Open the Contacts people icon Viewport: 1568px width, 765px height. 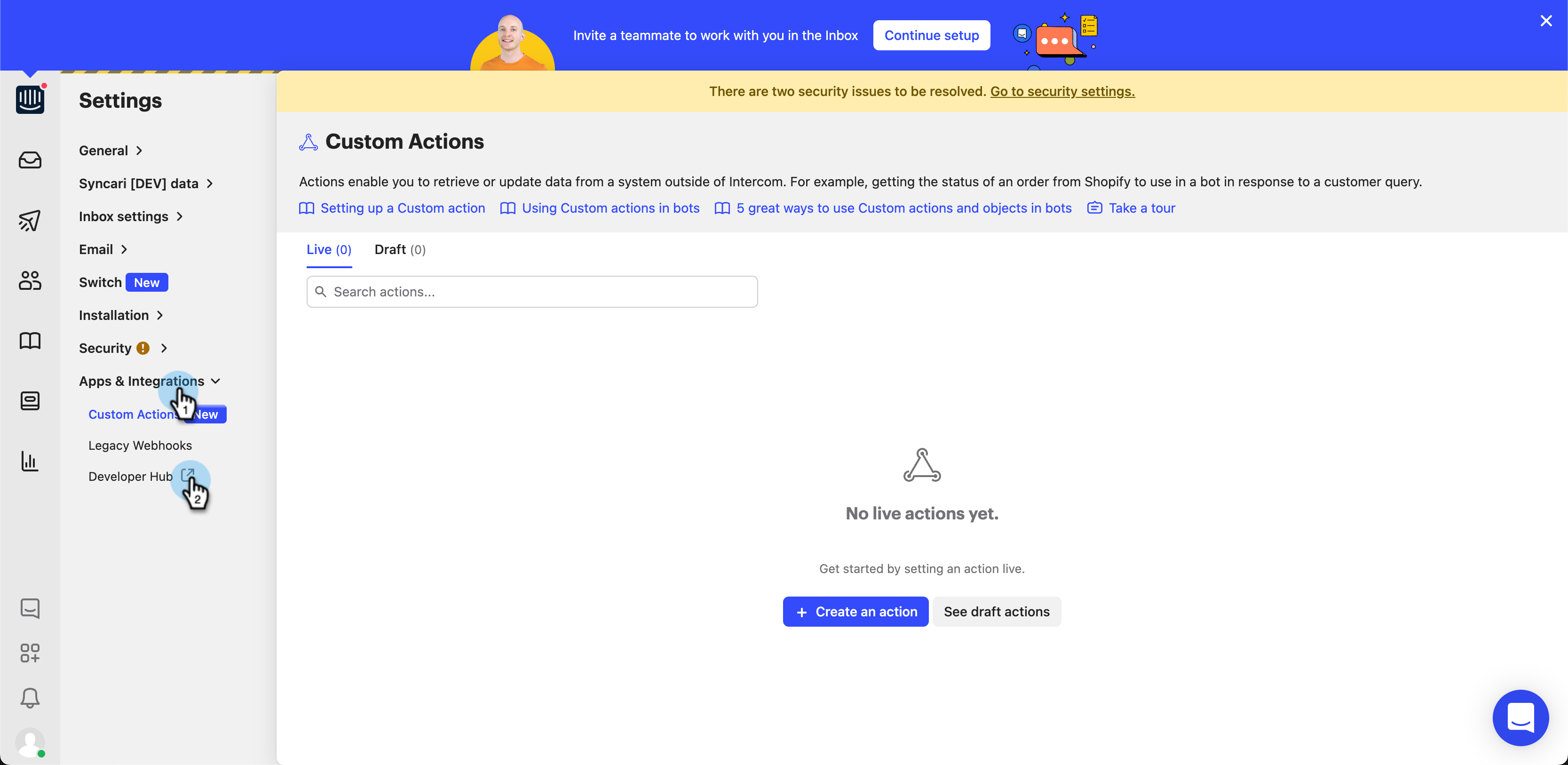click(x=30, y=280)
